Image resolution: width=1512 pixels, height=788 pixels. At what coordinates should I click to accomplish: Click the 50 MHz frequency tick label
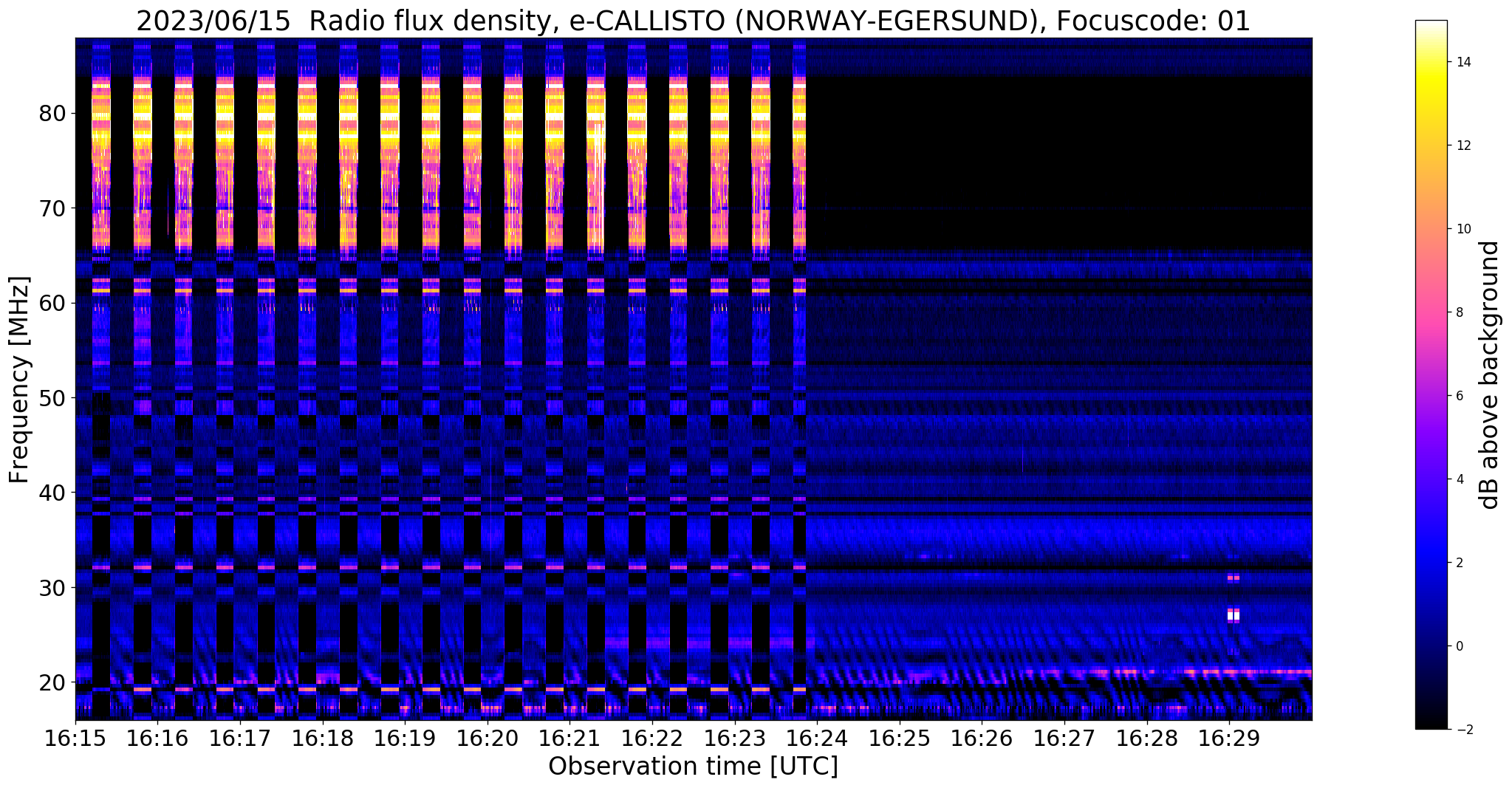tap(52, 398)
